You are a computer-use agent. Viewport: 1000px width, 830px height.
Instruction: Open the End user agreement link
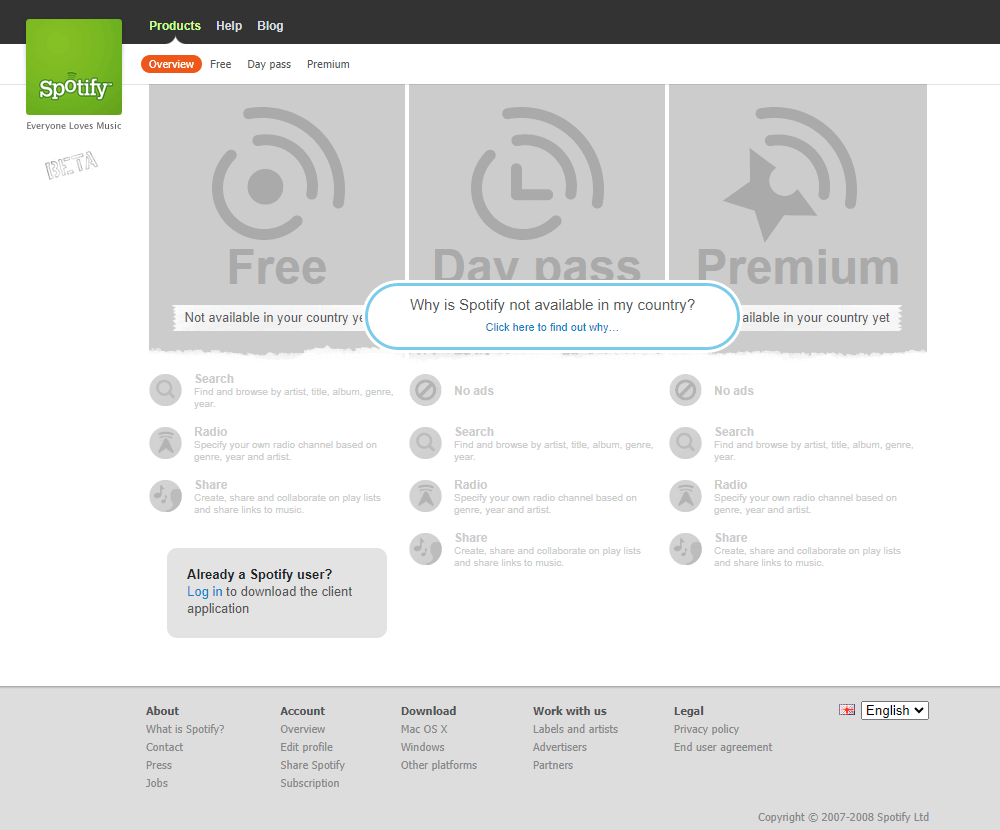(x=723, y=747)
